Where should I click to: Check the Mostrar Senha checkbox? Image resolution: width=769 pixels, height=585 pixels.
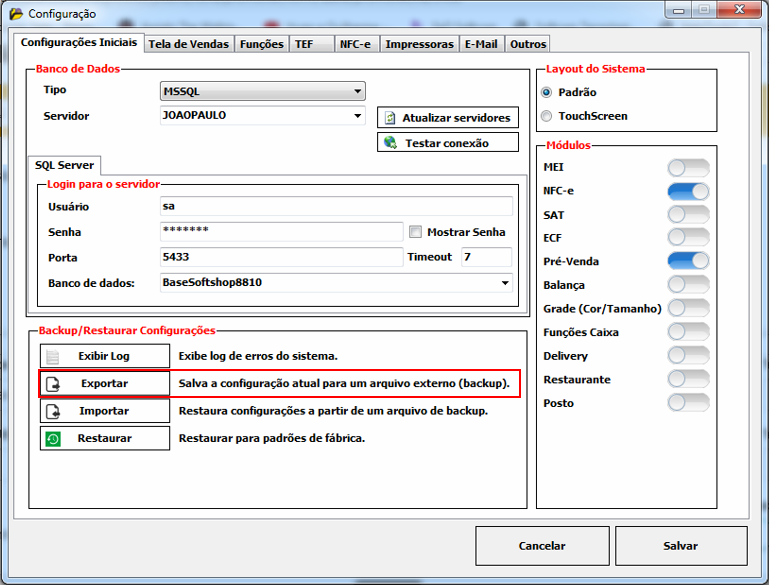(415, 232)
